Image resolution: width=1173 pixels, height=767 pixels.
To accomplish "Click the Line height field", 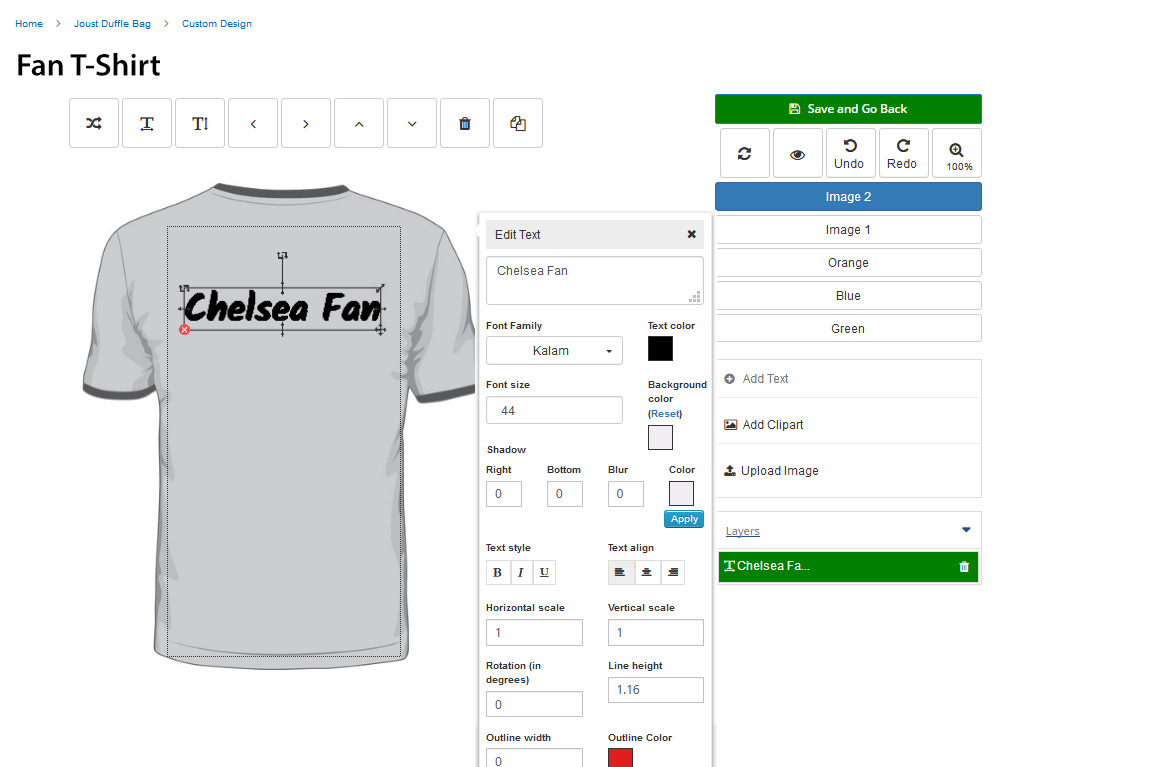I will [656, 690].
